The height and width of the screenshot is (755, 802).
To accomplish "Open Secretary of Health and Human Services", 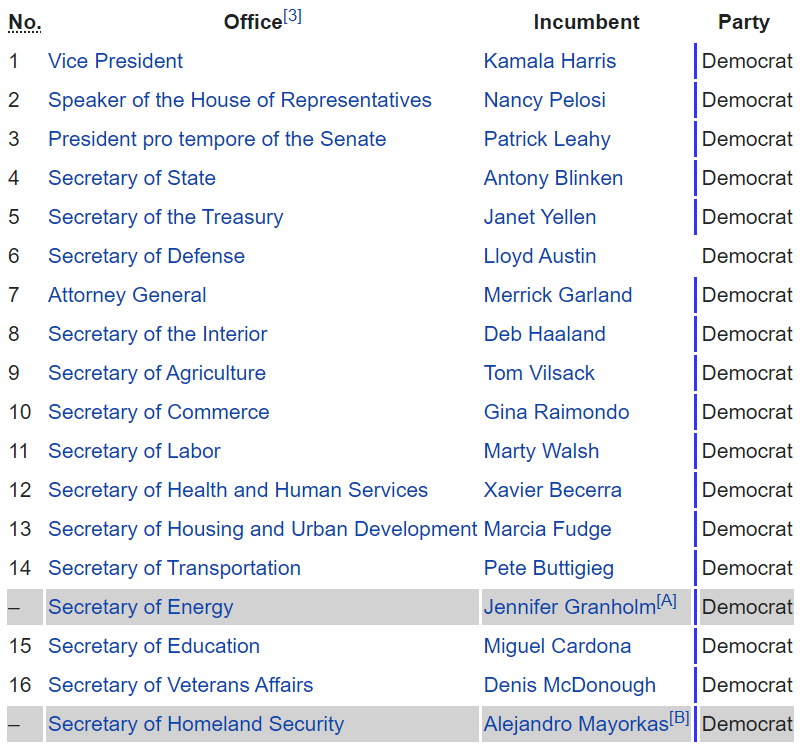I will pyautogui.click(x=237, y=490).
